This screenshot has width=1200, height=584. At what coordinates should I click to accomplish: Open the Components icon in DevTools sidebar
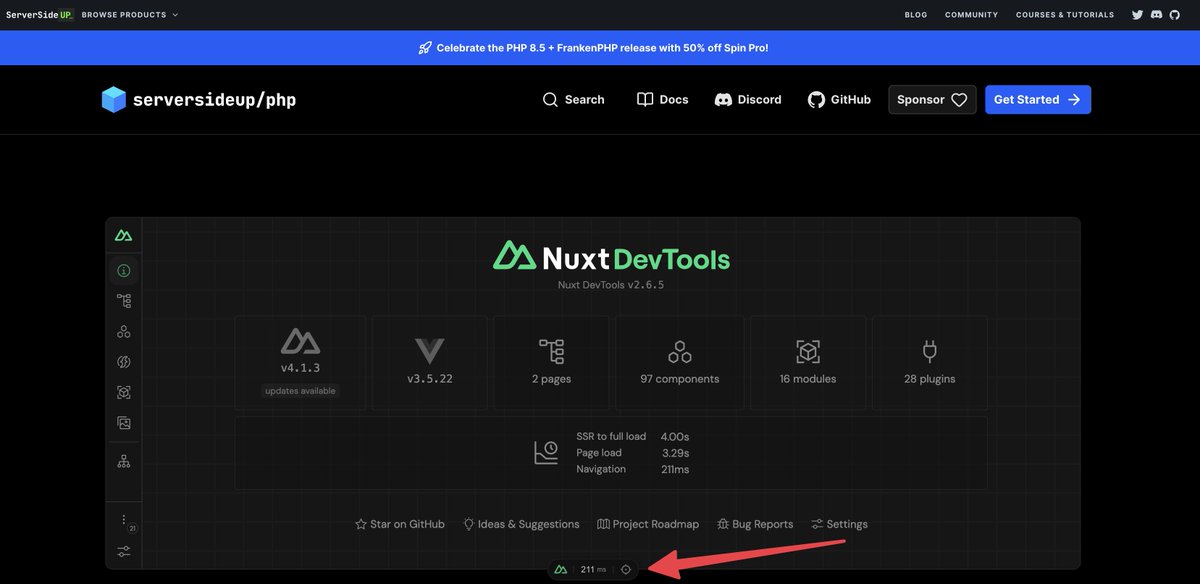[x=124, y=332]
